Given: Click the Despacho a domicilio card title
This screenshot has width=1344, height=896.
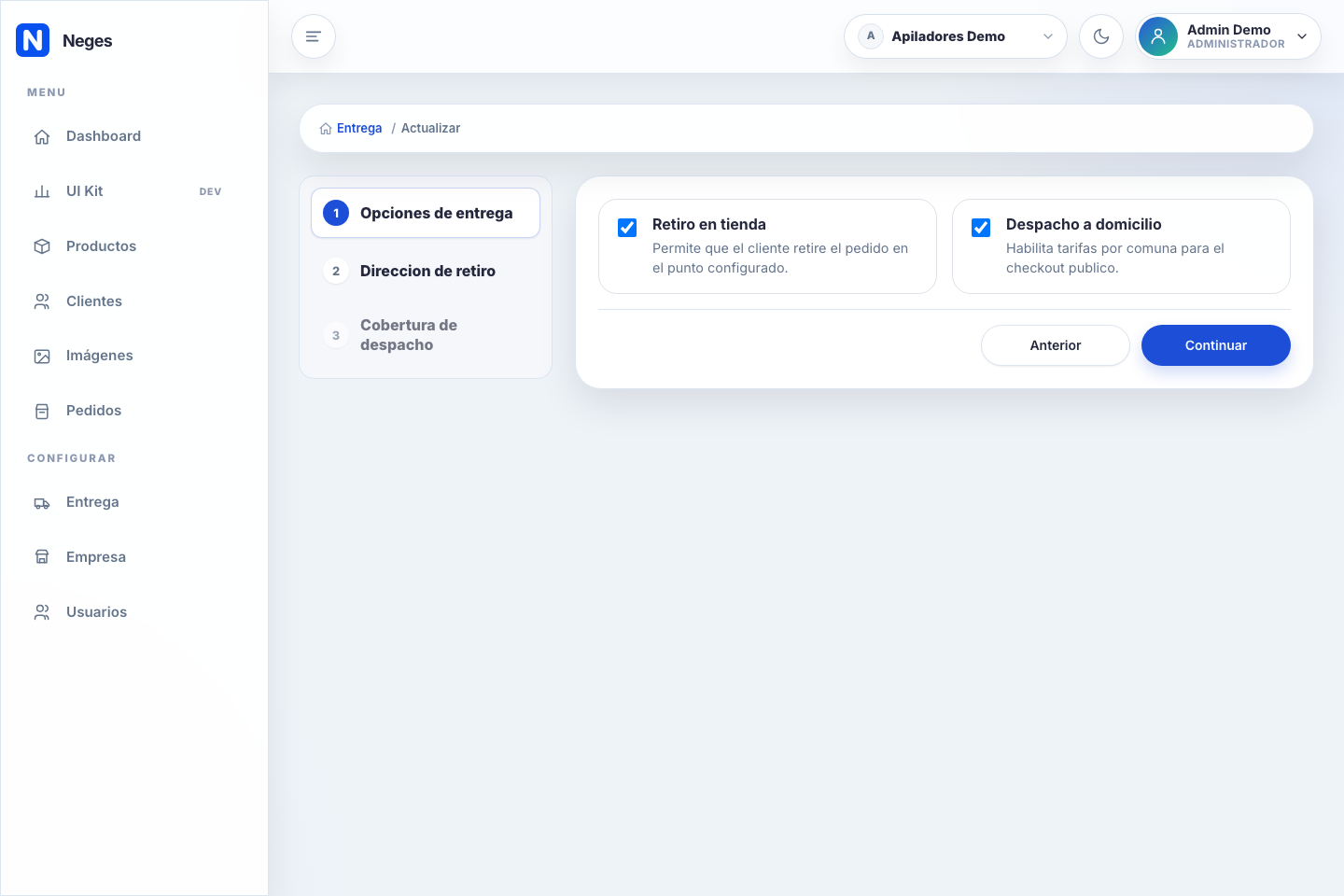Looking at the screenshot, I should [x=1084, y=225].
